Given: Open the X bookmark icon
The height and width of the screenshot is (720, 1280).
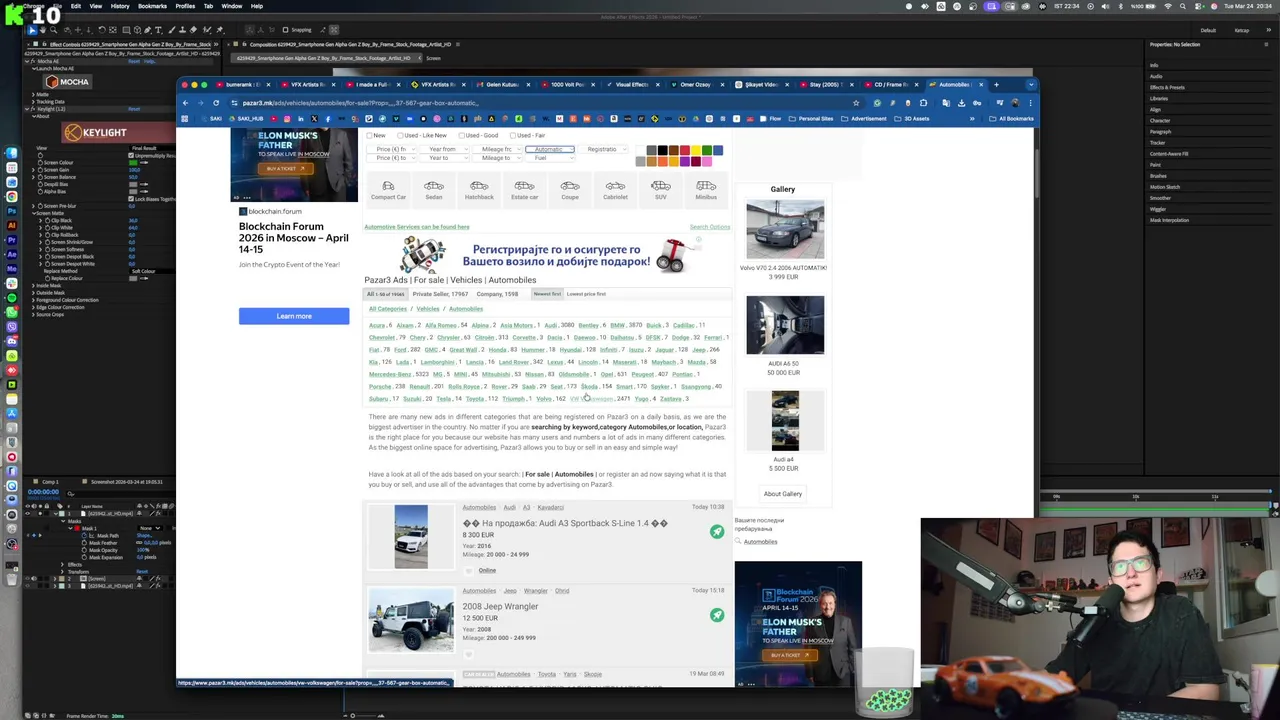Looking at the screenshot, I should click(314, 119).
